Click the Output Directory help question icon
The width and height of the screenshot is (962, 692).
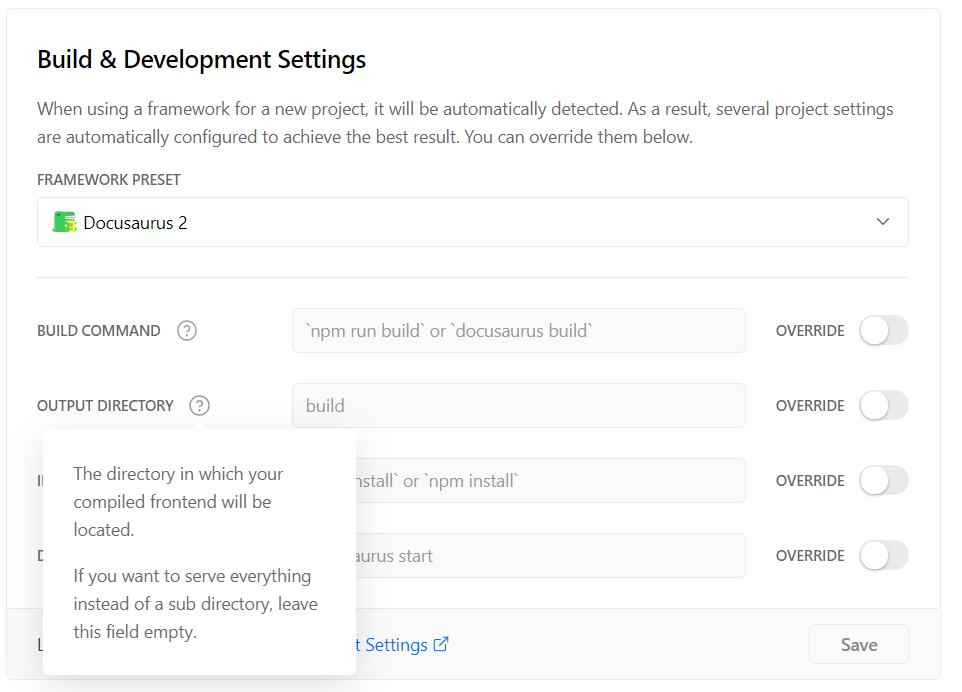coord(199,406)
